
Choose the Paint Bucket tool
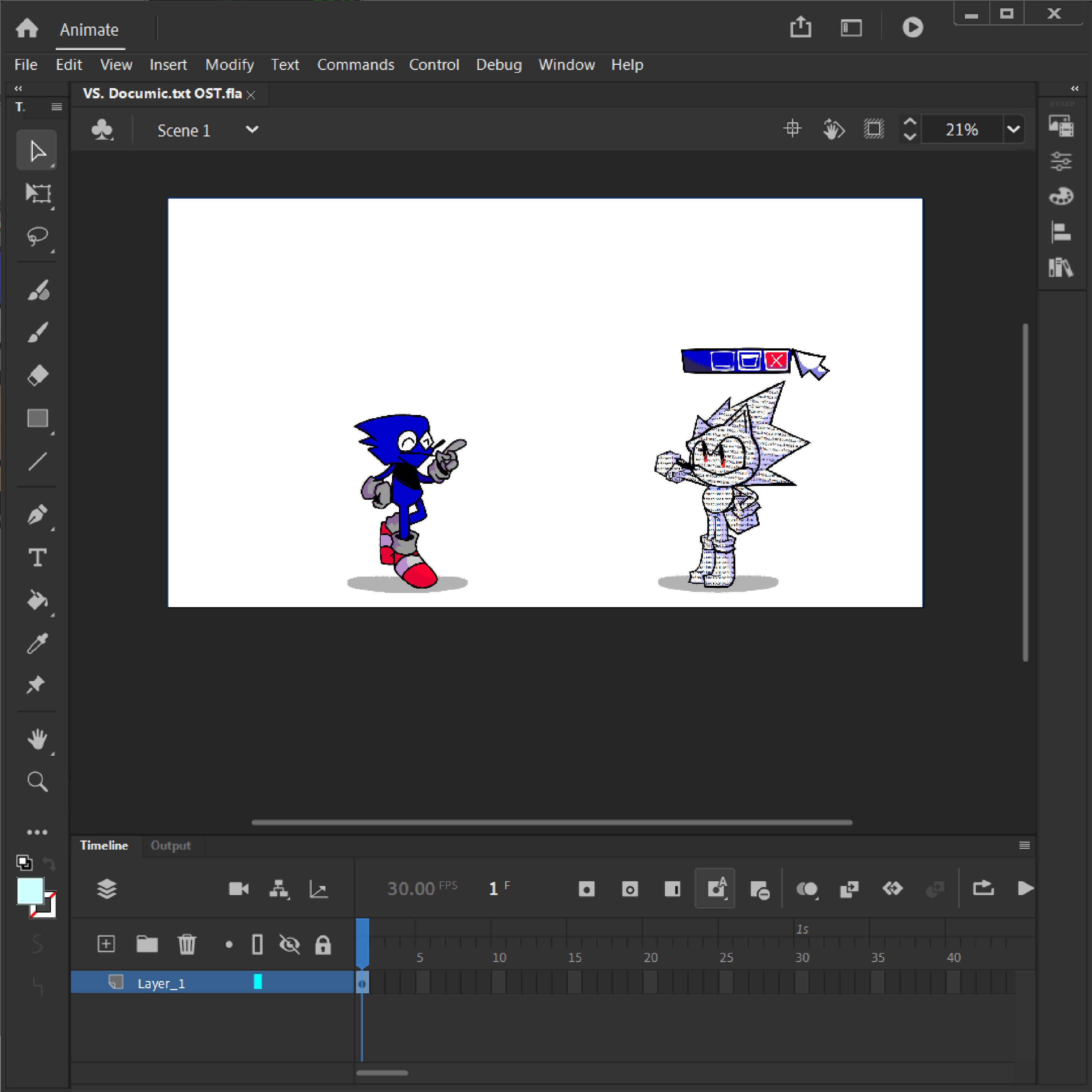tap(37, 600)
